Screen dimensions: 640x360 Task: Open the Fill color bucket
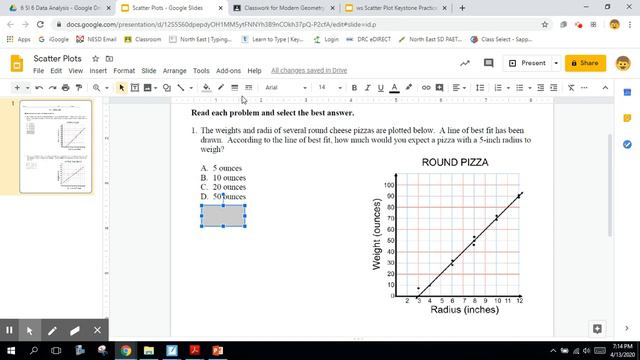[x=207, y=88]
